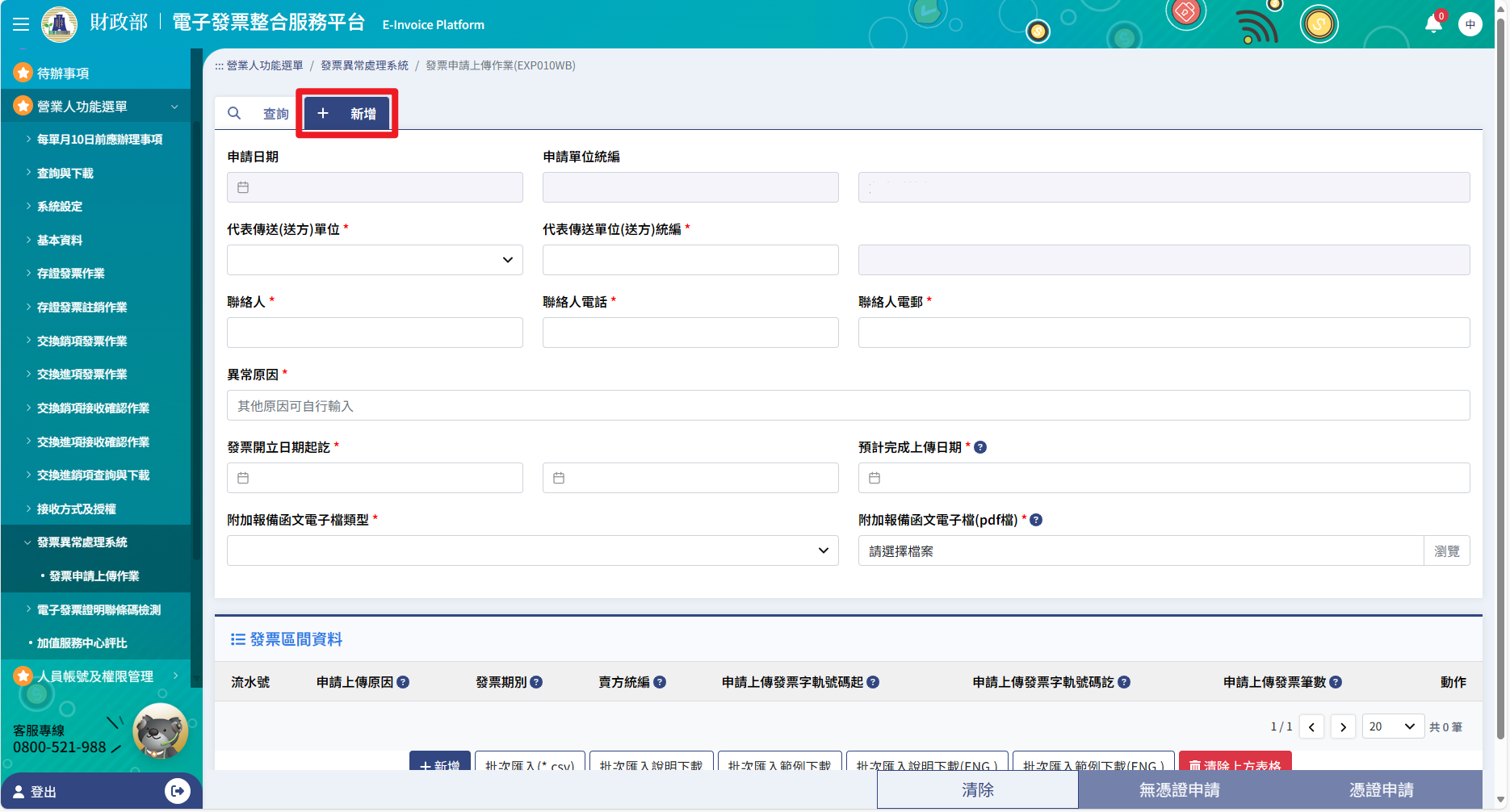Viewport: 1510px width, 812px height.
Task: Open the page size dropdown showing 20
Action: pyautogui.click(x=1392, y=726)
